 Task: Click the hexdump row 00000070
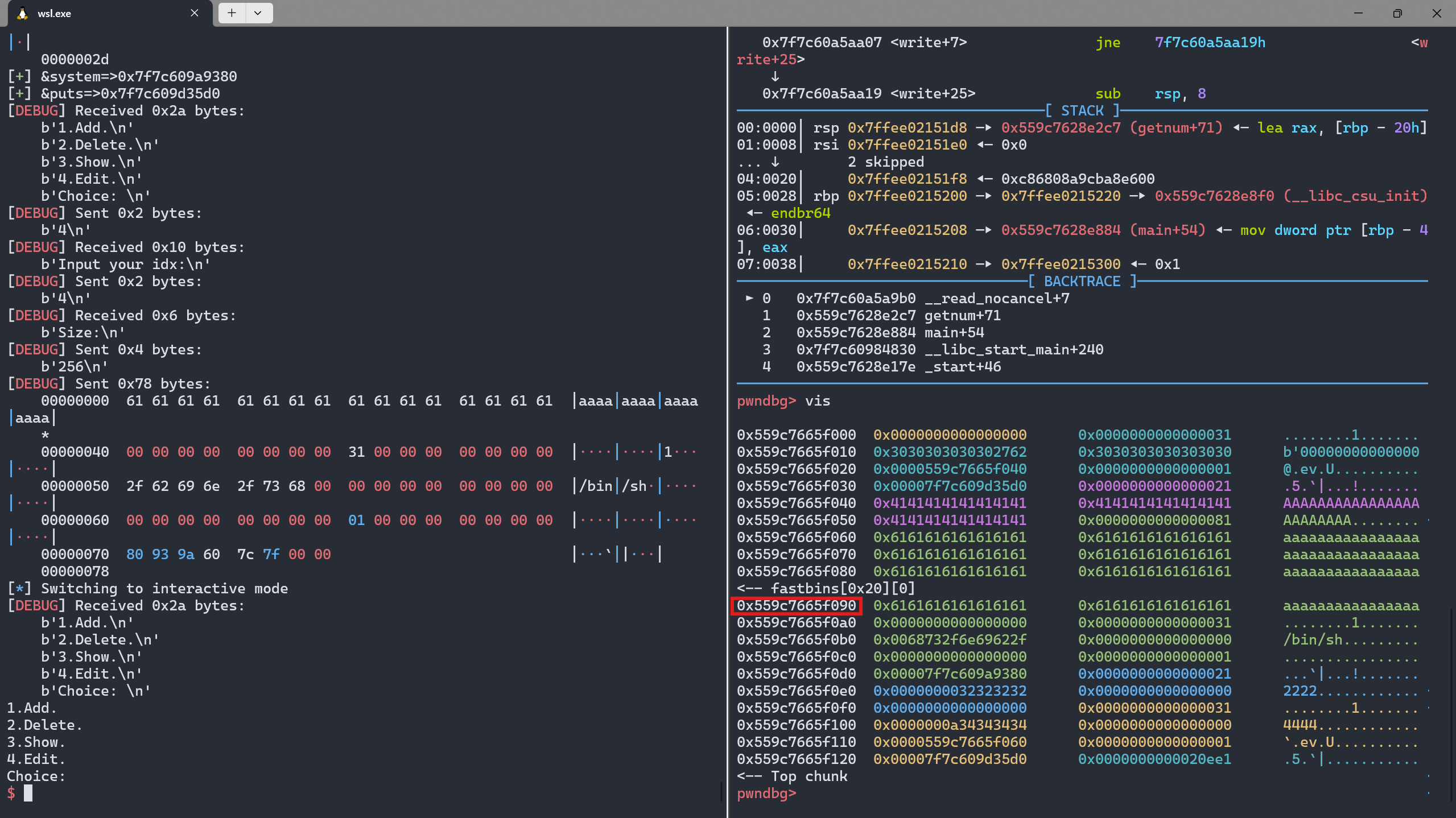pos(351,554)
